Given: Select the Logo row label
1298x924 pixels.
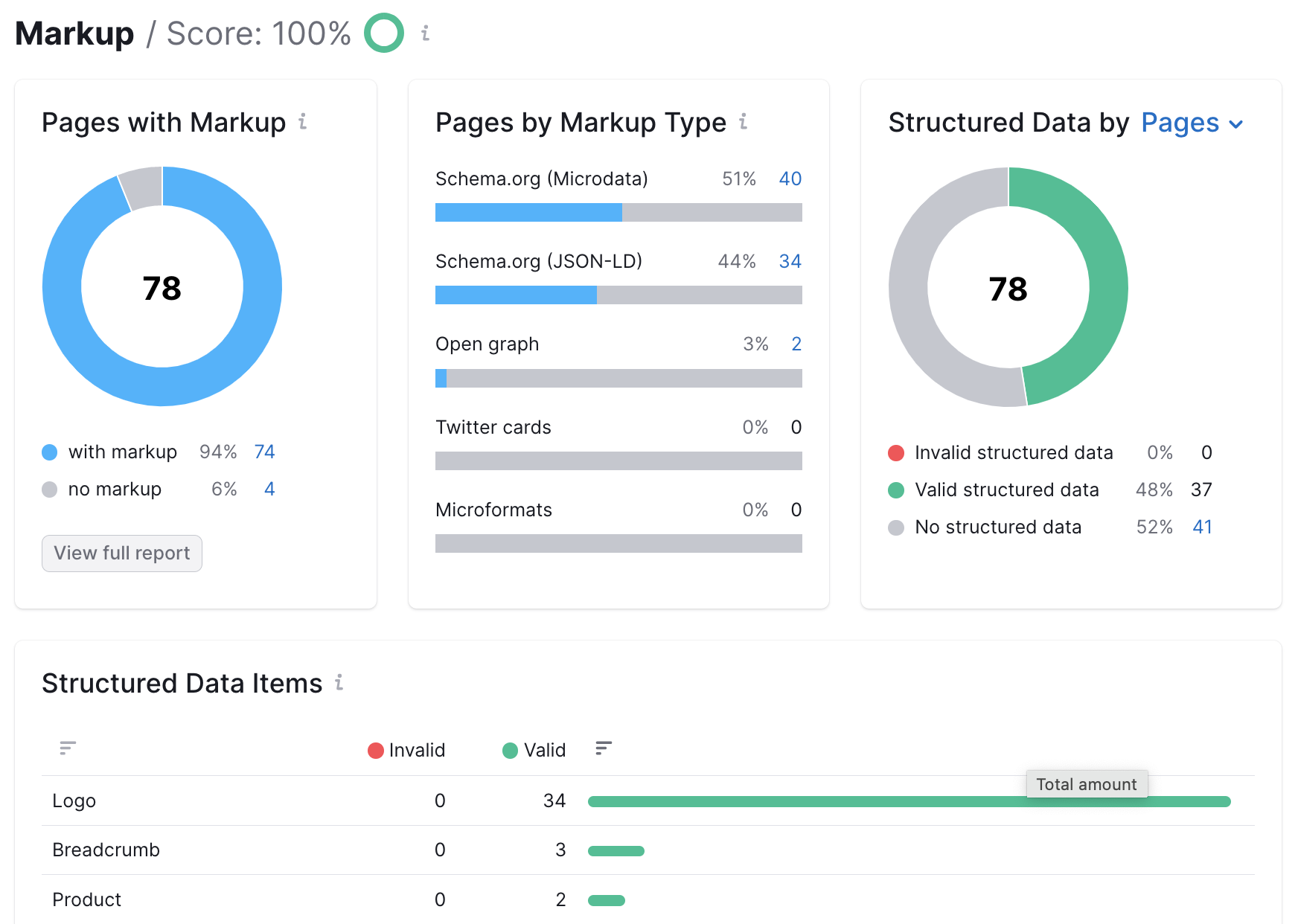Looking at the screenshot, I should coord(74,801).
